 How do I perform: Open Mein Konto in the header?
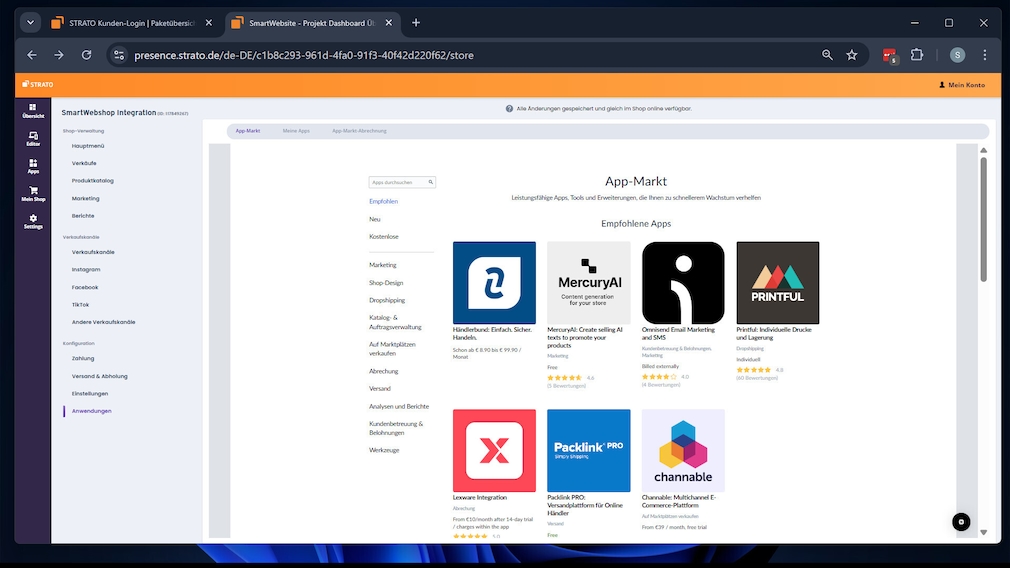(x=962, y=85)
